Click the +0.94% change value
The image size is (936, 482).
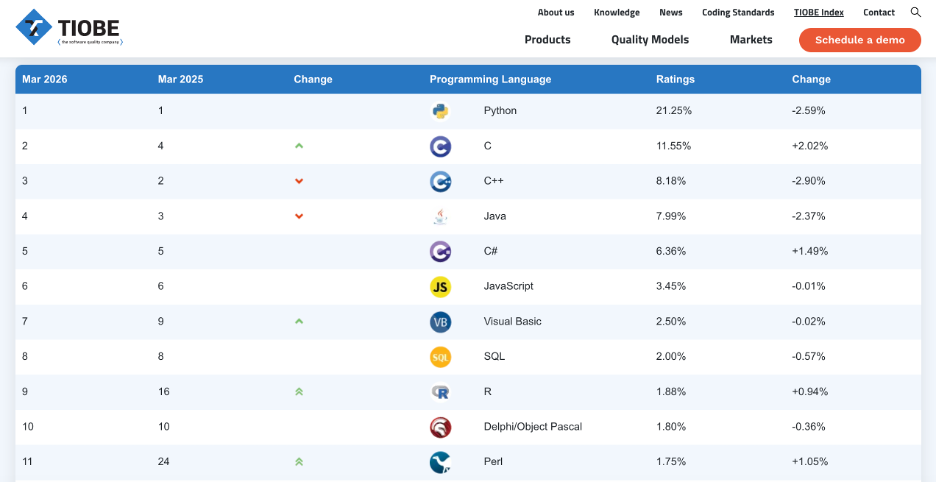coord(810,392)
